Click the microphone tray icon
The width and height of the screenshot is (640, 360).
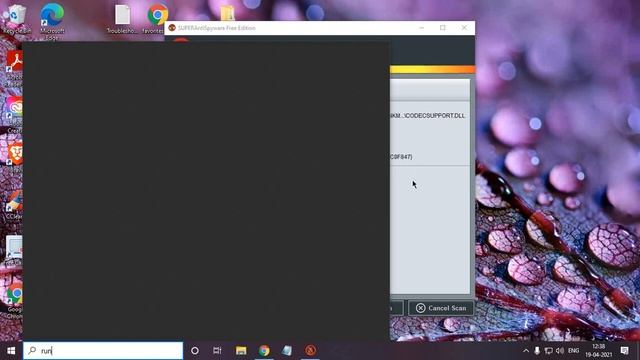(537, 351)
